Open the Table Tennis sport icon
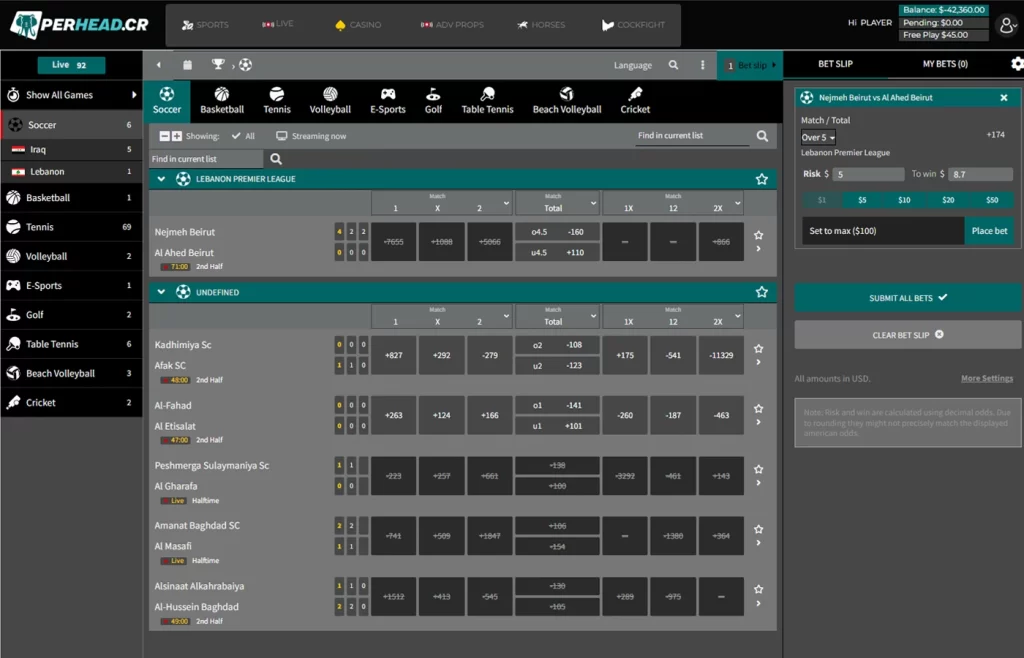Image resolution: width=1024 pixels, height=658 pixels. tap(487, 100)
